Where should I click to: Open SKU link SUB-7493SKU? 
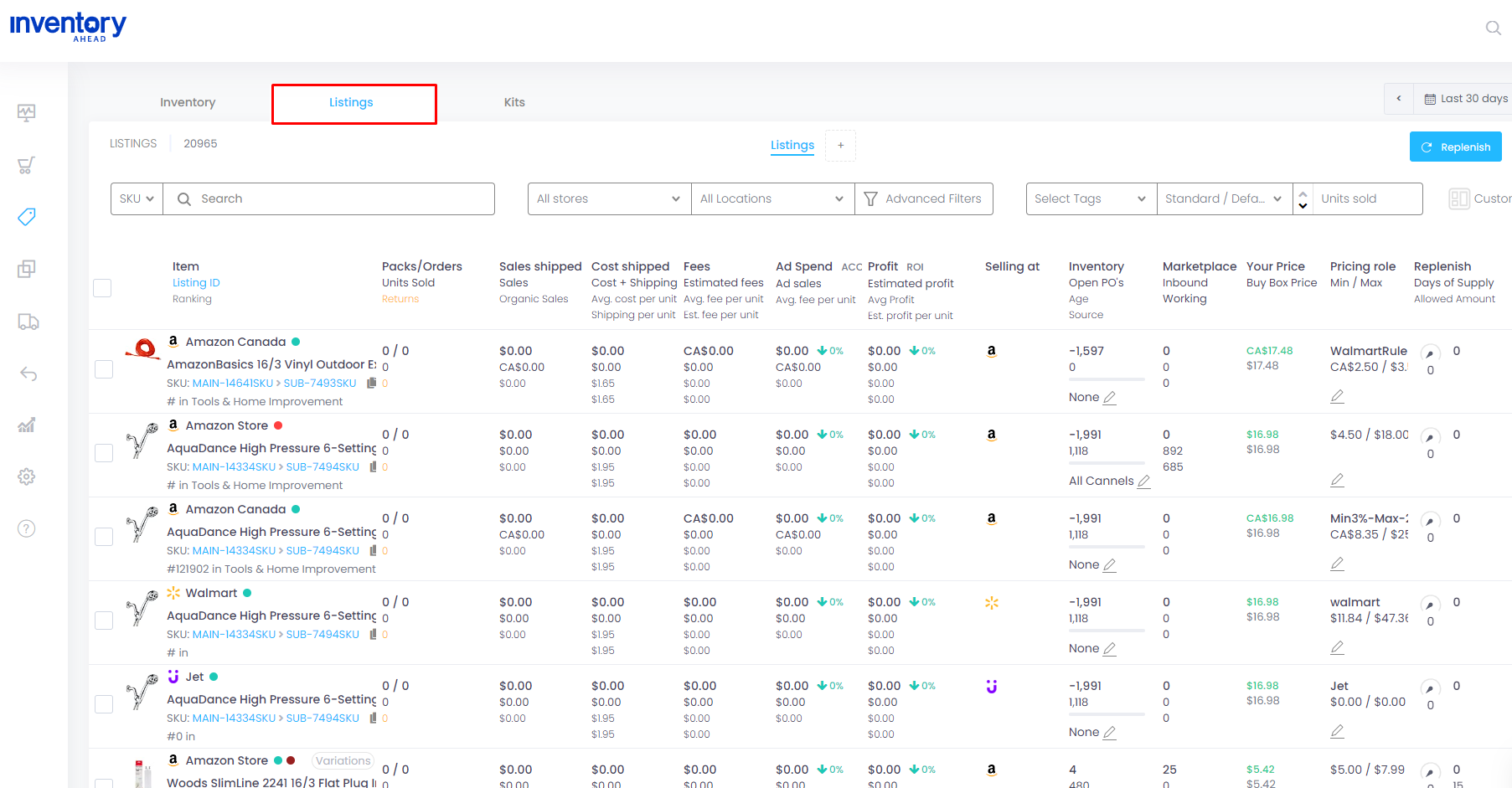pyautogui.click(x=320, y=384)
